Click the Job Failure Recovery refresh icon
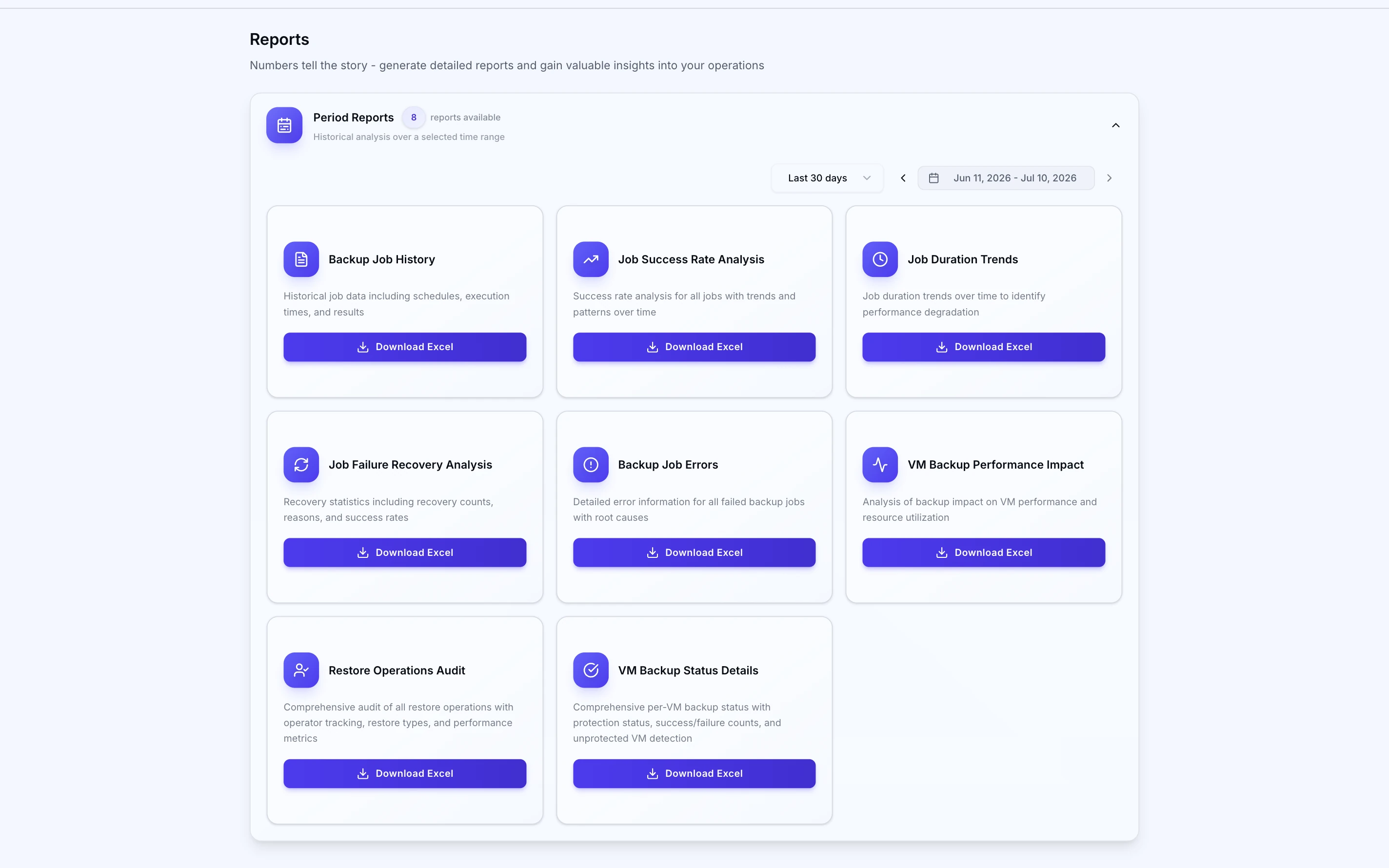Viewport: 1389px width, 868px height. (x=301, y=464)
